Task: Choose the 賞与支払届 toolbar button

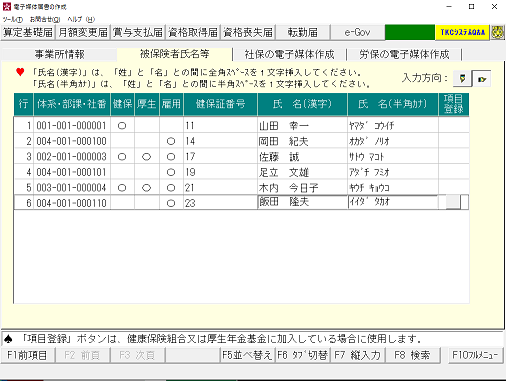Action: tap(138, 32)
